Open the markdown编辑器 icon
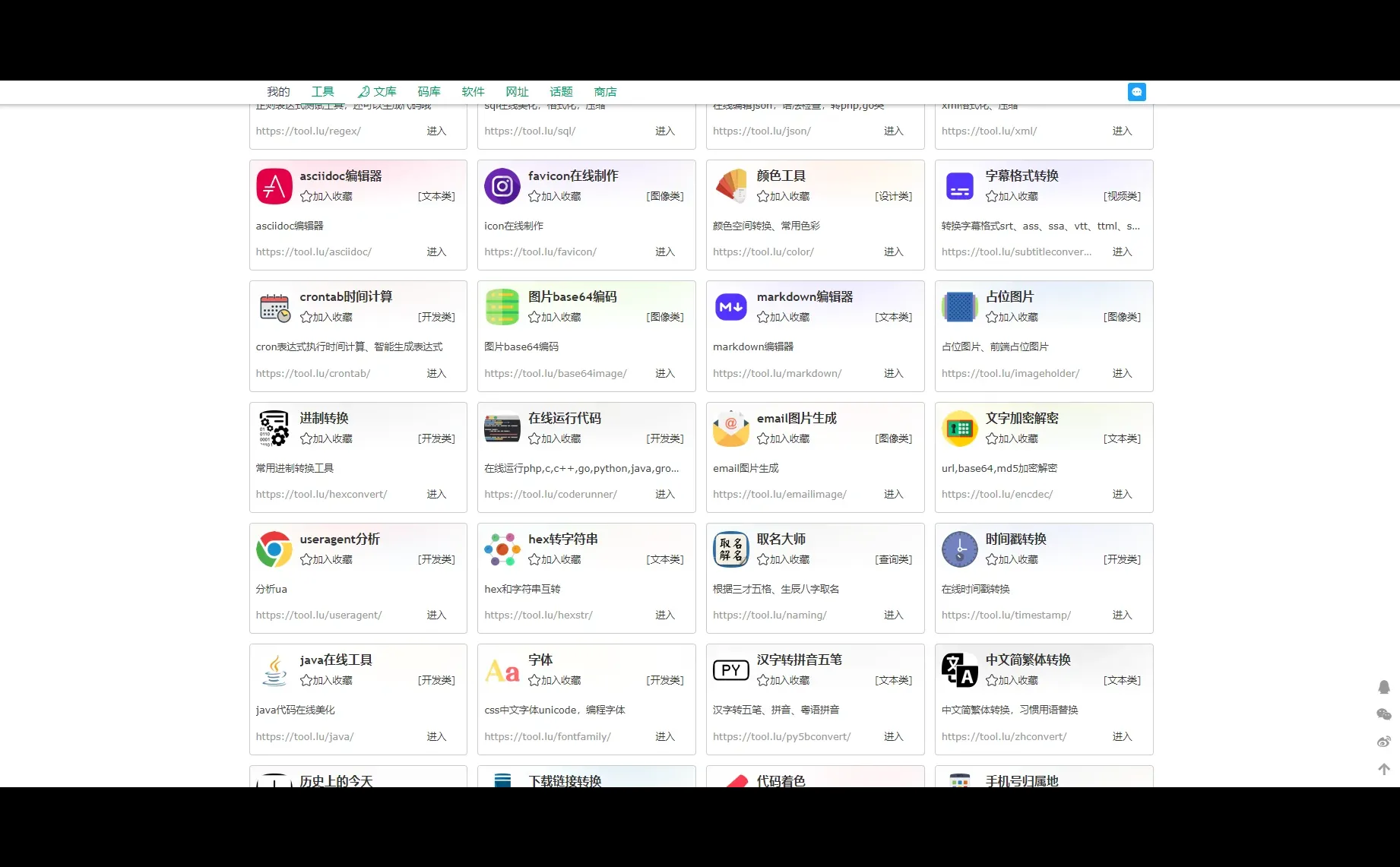 point(731,307)
